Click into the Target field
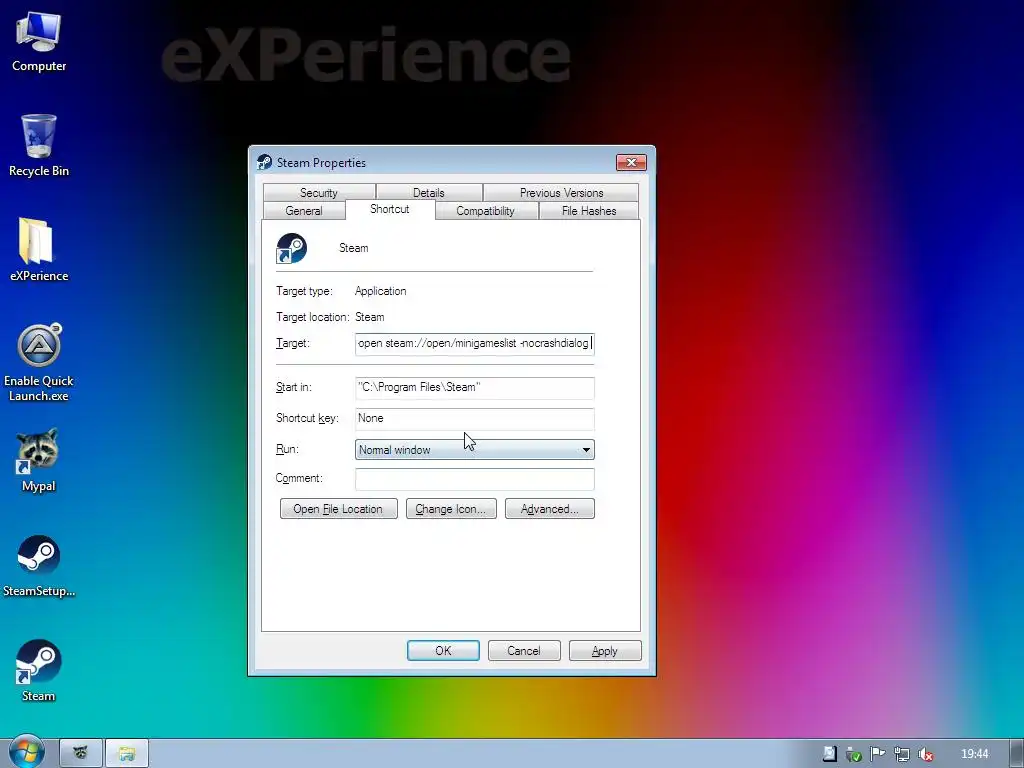The image size is (1024, 768). click(x=475, y=344)
